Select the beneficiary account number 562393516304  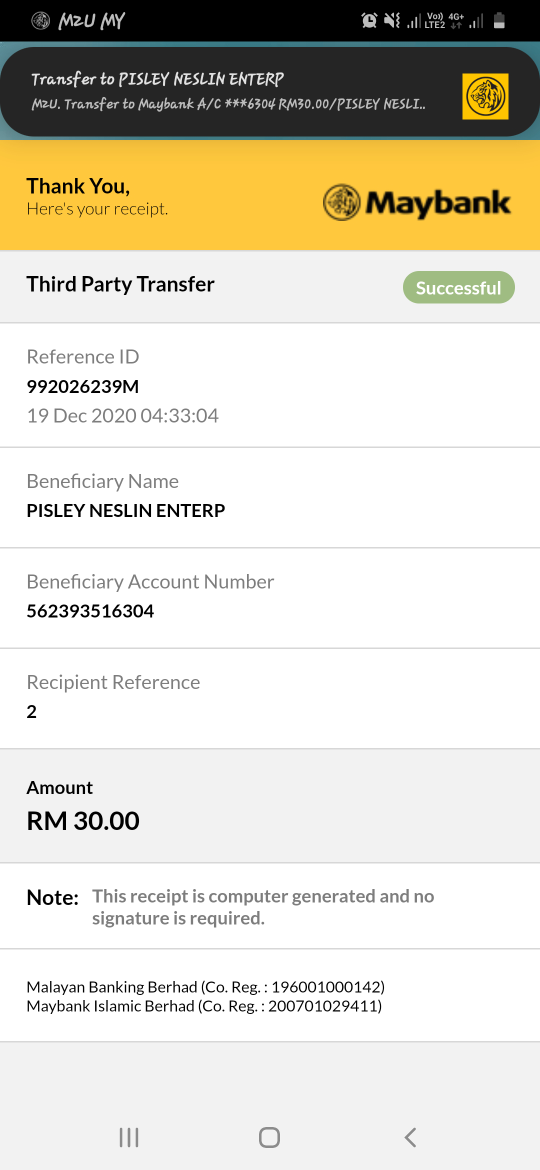[x=90, y=612]
